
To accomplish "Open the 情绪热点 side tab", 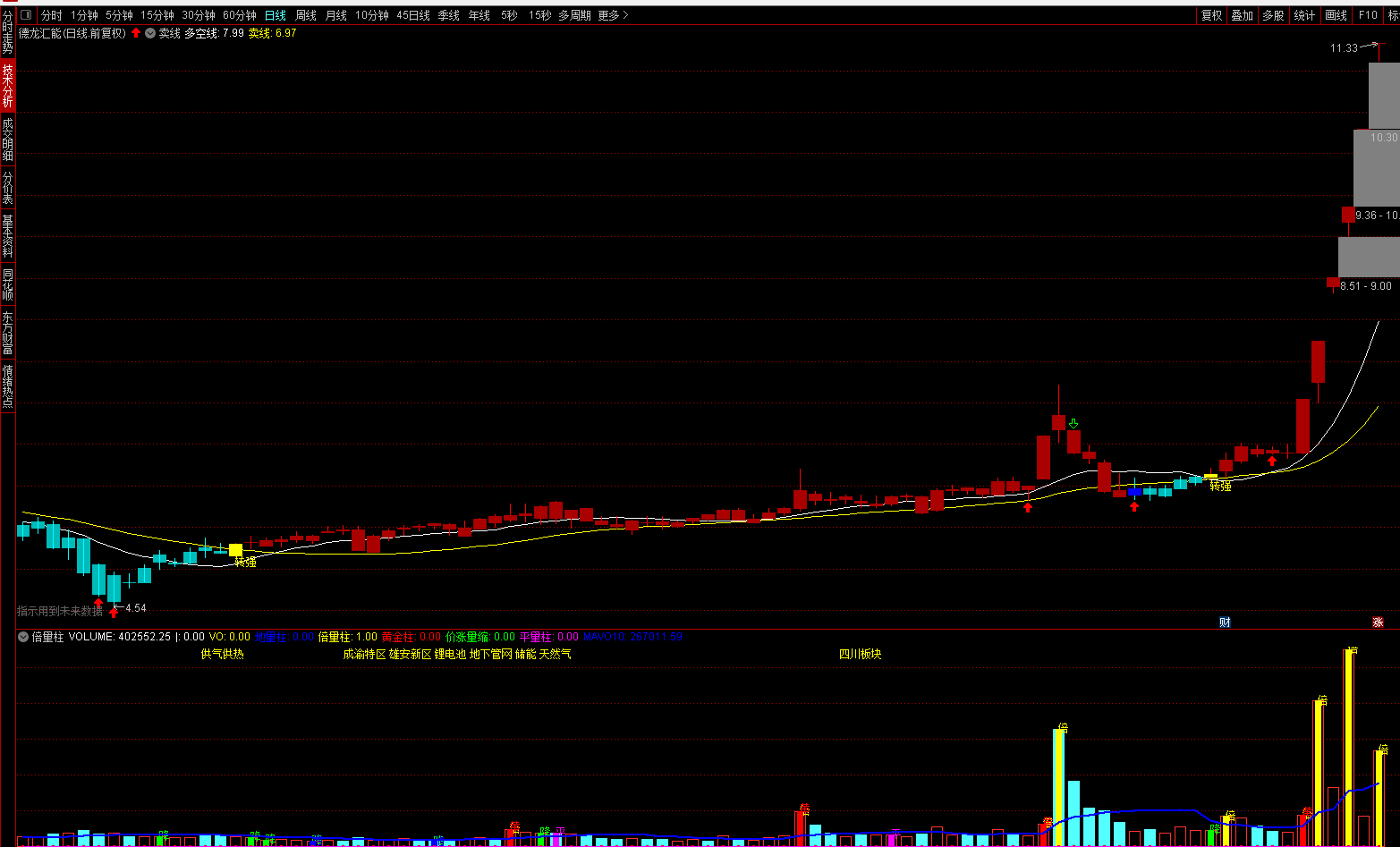I will (7, 385).
